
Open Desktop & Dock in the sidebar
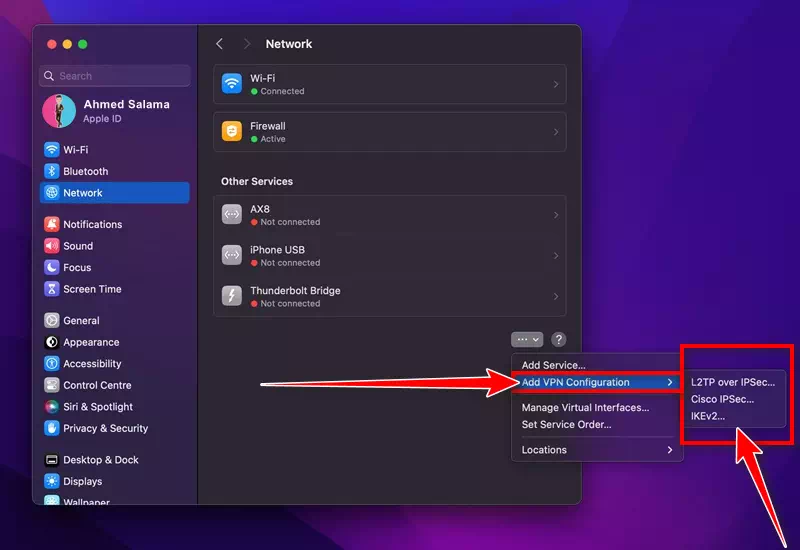(114, 460)
